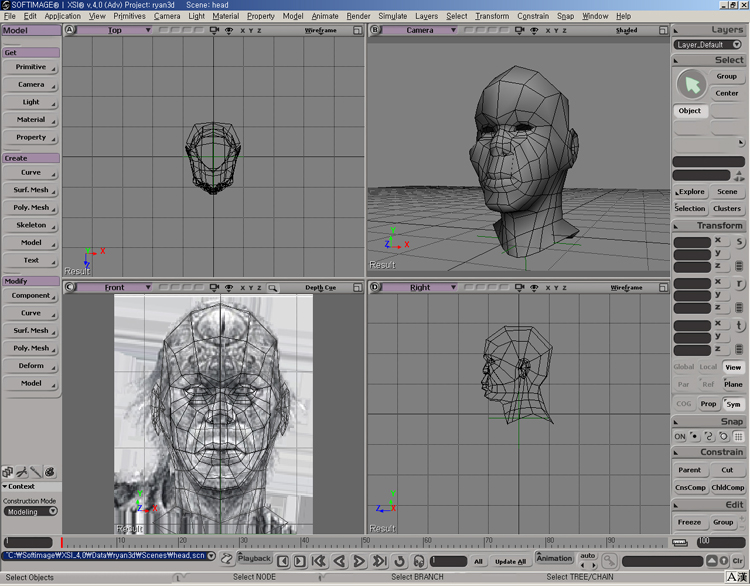Open the Primitives menu

[x=129, y=16]
